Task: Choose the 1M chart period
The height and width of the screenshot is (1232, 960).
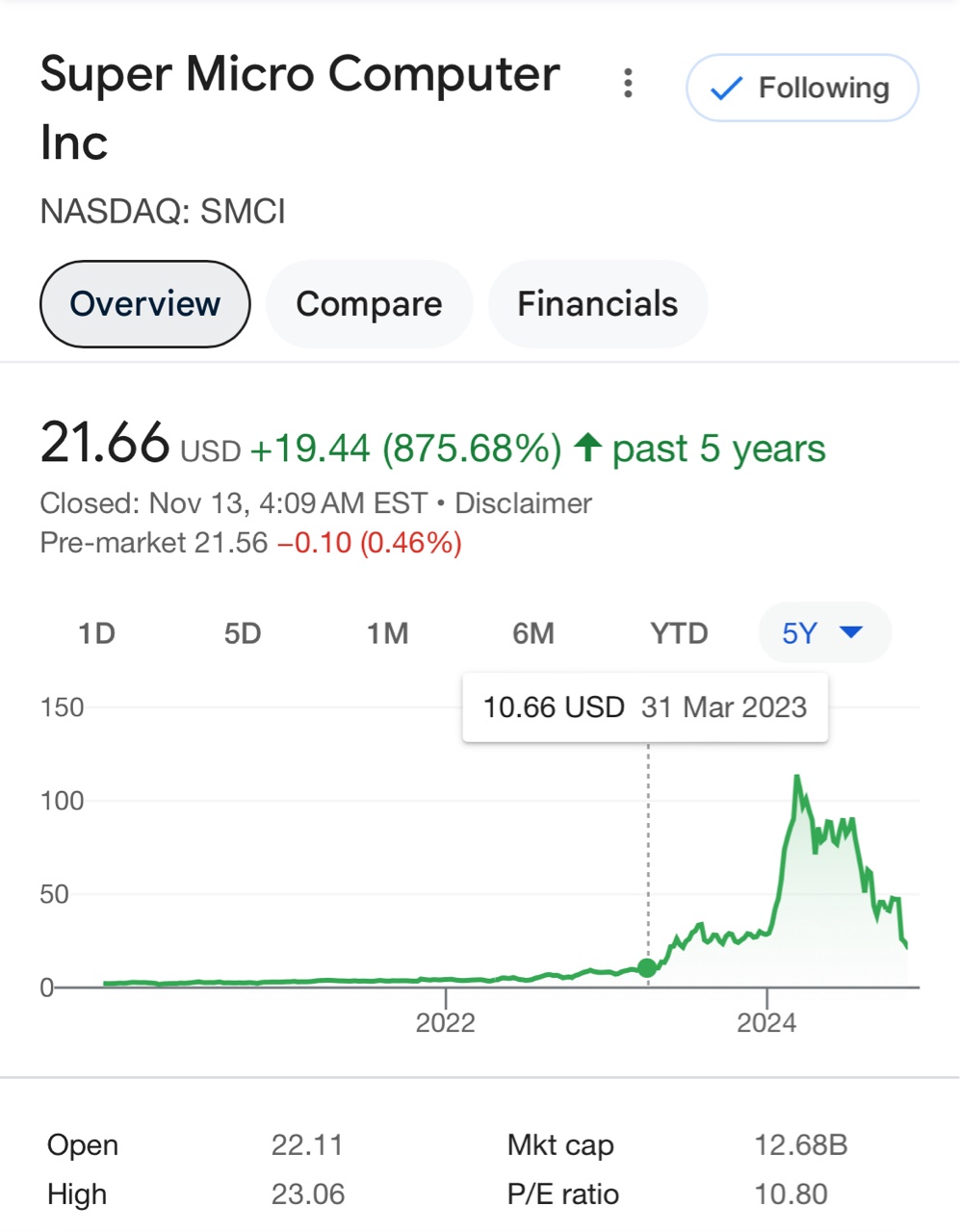Action: pyautogui.click(x=388, y=633)
